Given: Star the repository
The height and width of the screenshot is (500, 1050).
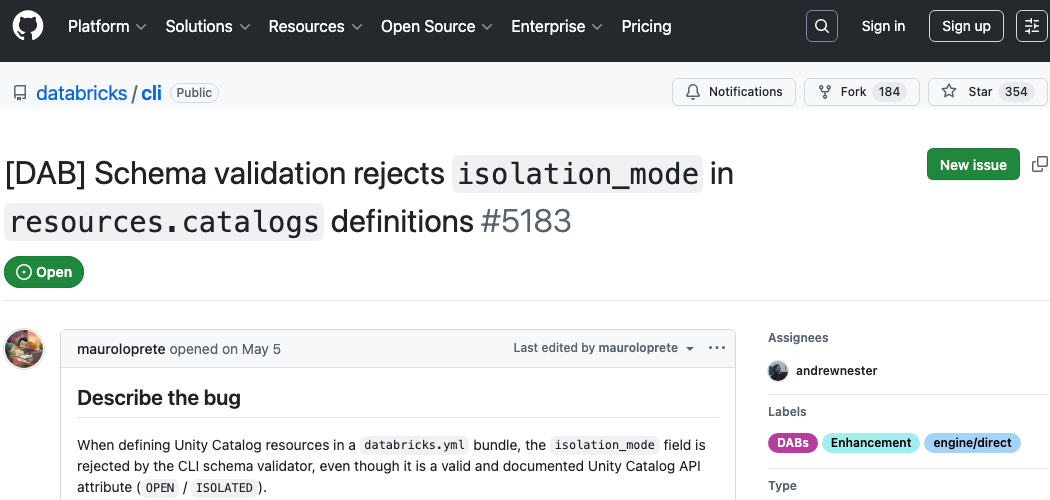Looking at the screenshot, I should click(x=987, y=92).
